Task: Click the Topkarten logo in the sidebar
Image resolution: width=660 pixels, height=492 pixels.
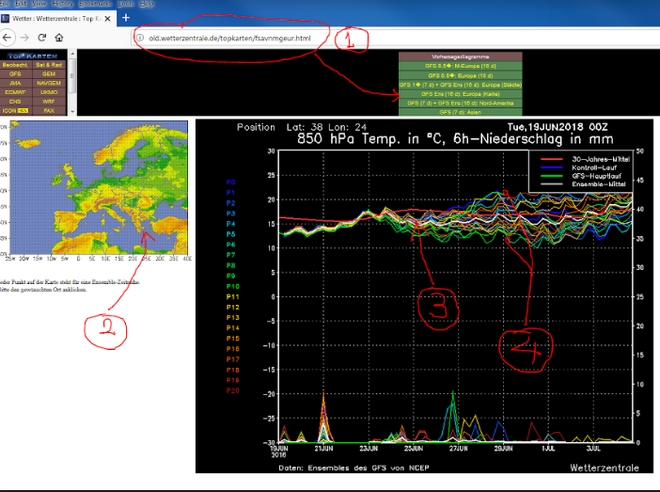Action: [x=34, y=57]
